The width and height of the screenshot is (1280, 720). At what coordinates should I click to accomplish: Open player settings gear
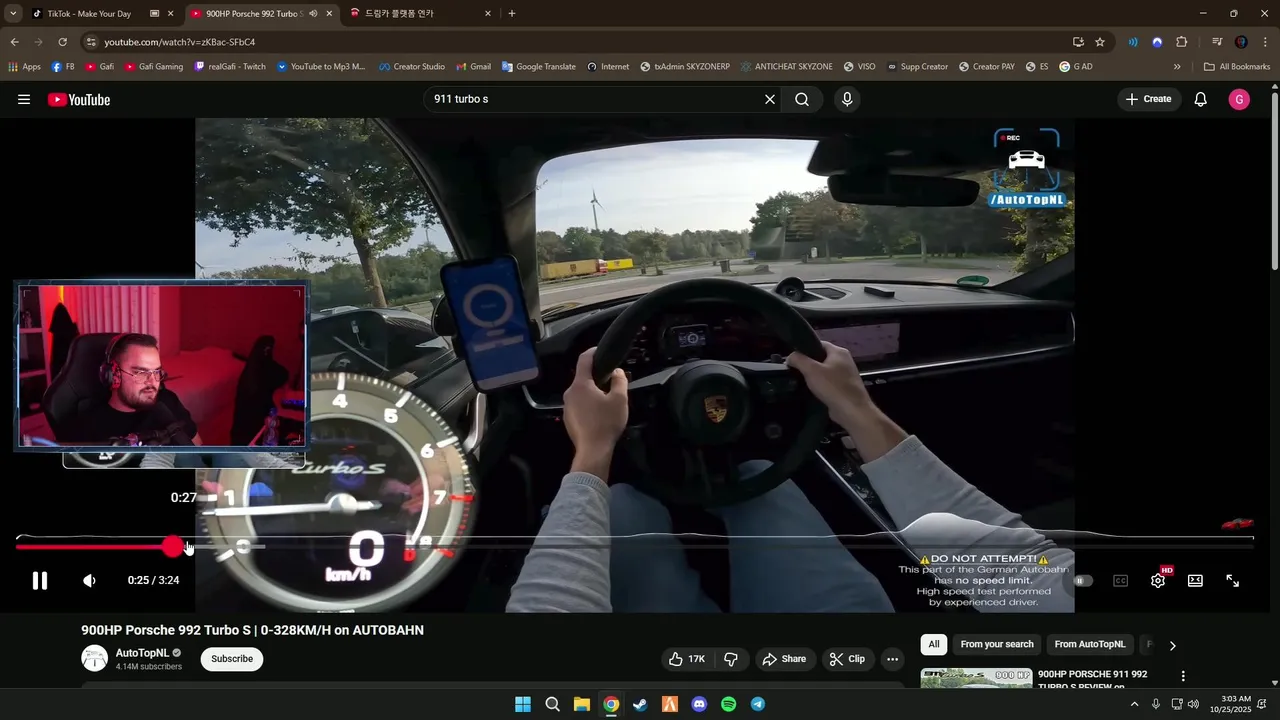pyautogui.click(x=1158, y=581)
